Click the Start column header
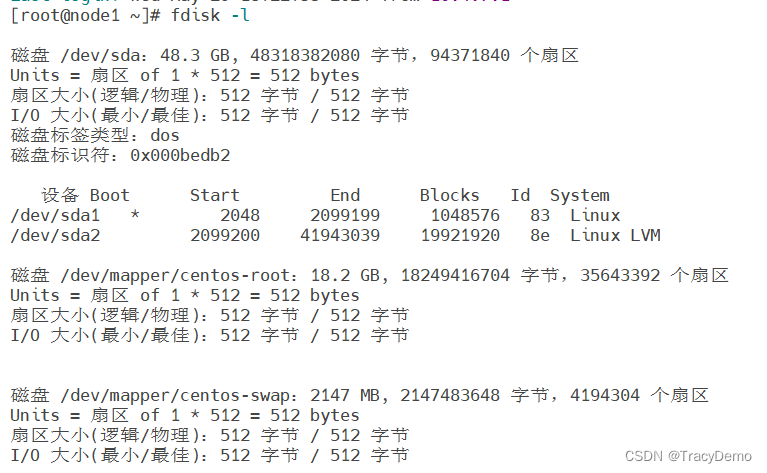The width and height of the screenshot is (767, 473). [214, 195]
